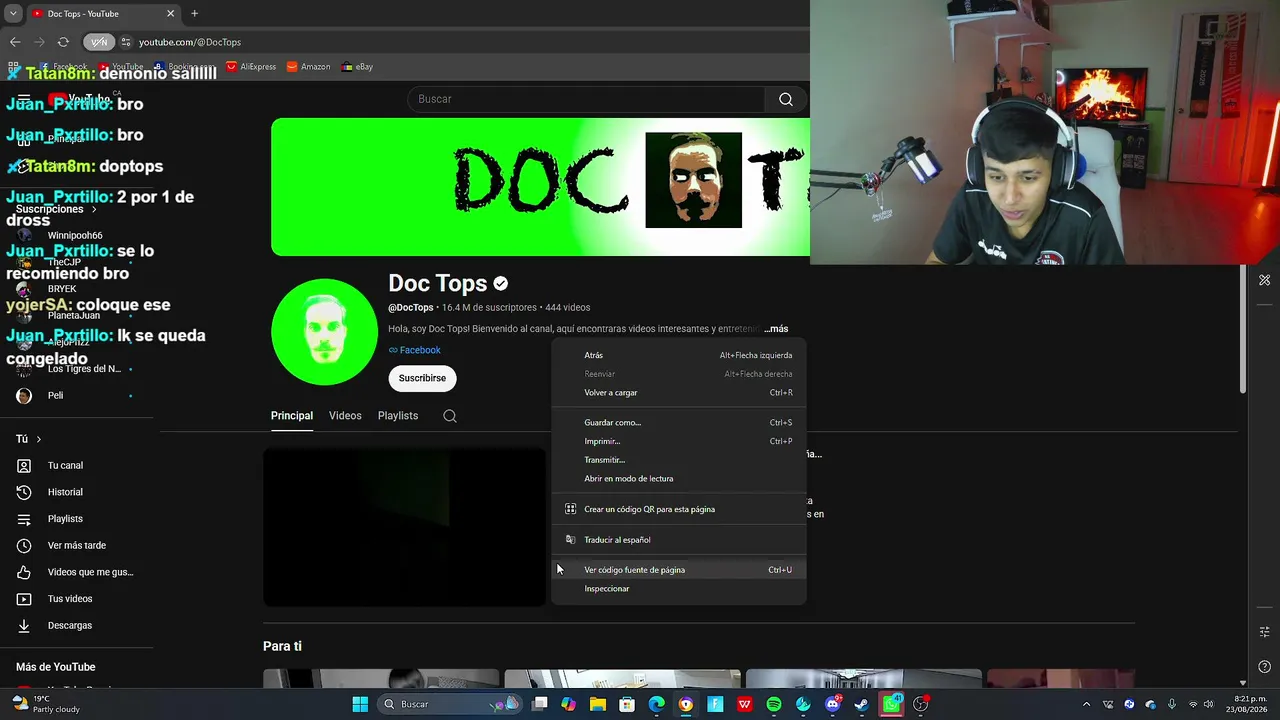Choose Imprimir... in the context menu
The width and height of the screenshot is (1280, 720).
[679, 441]
